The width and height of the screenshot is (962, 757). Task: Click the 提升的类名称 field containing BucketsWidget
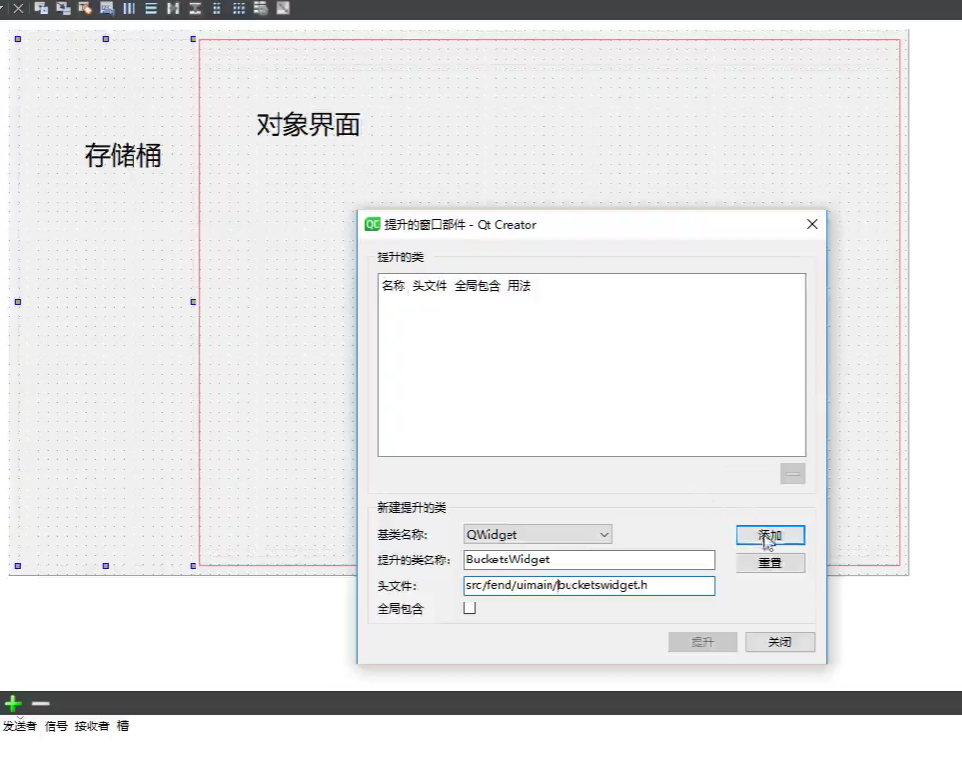click(x=589, y=559)
